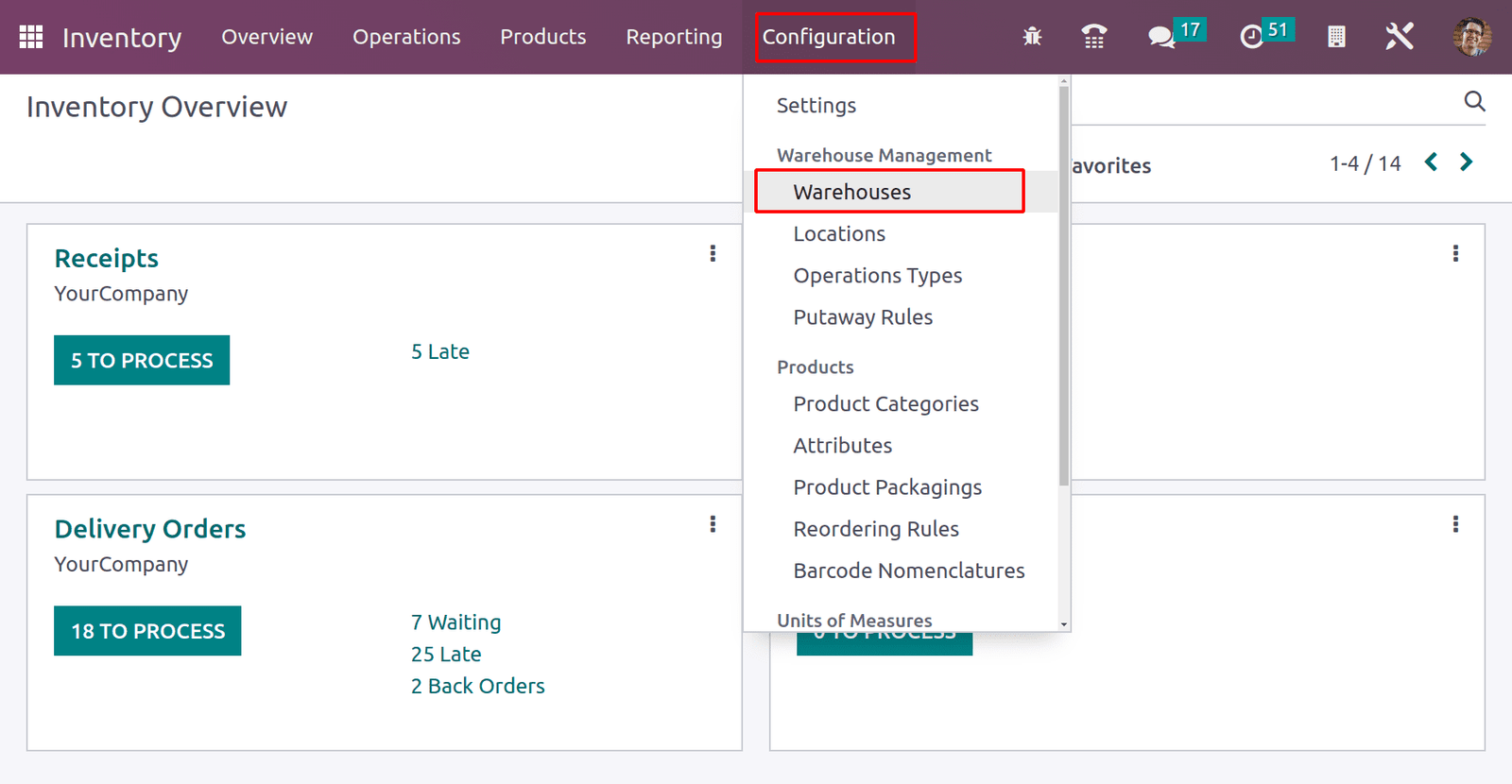Open Delivery Orders card three-dot menu

713,524
